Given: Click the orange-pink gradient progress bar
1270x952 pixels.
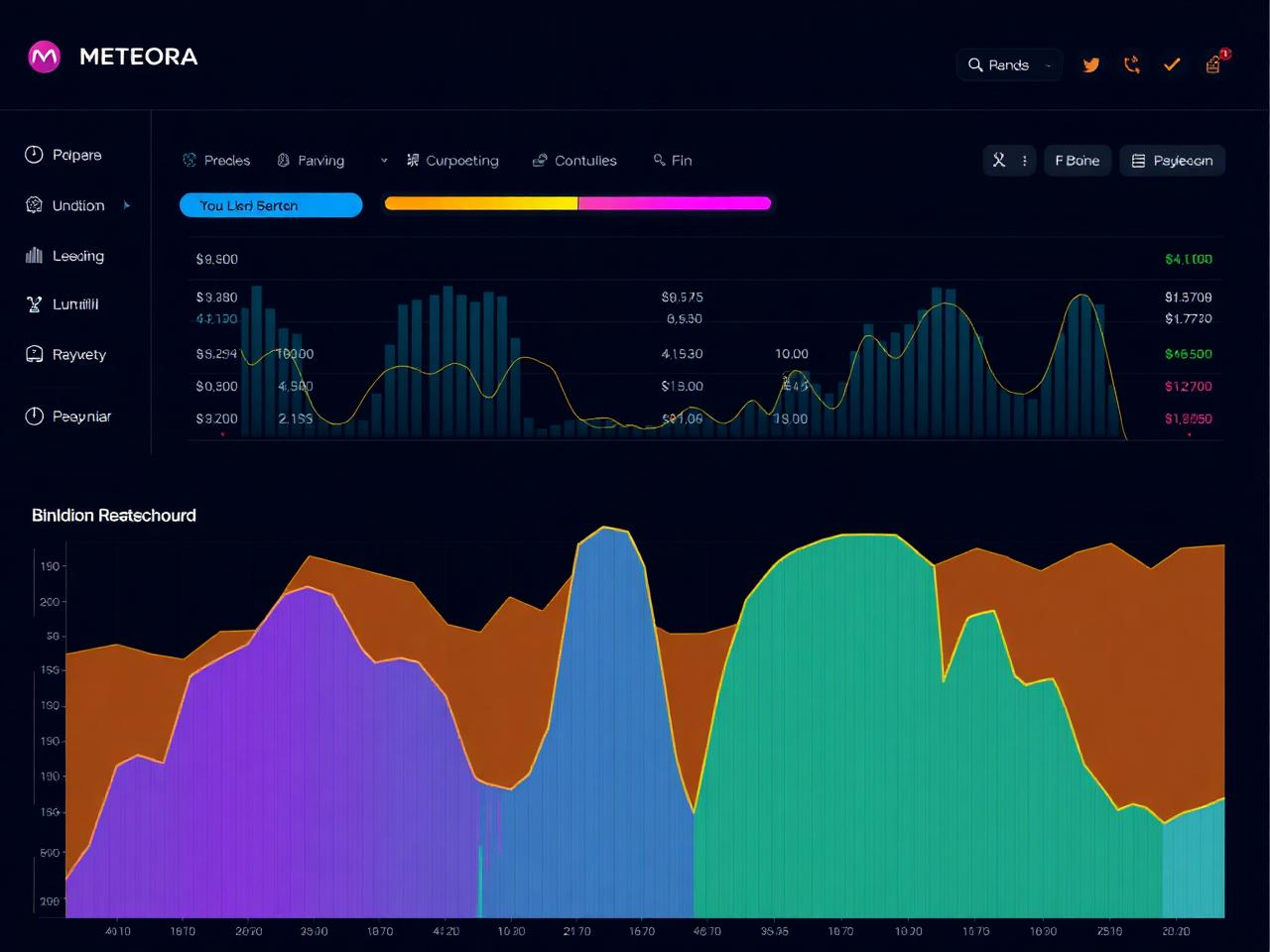Looking at the screenshot, I should coord(577,203).
